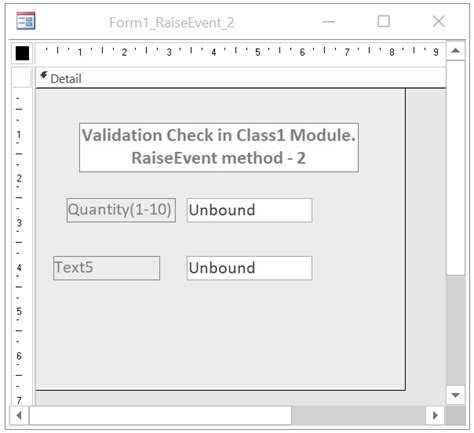Click the Unbound text box beside Text5
This screenshot has width=474, height=433.
click(249, 268)
